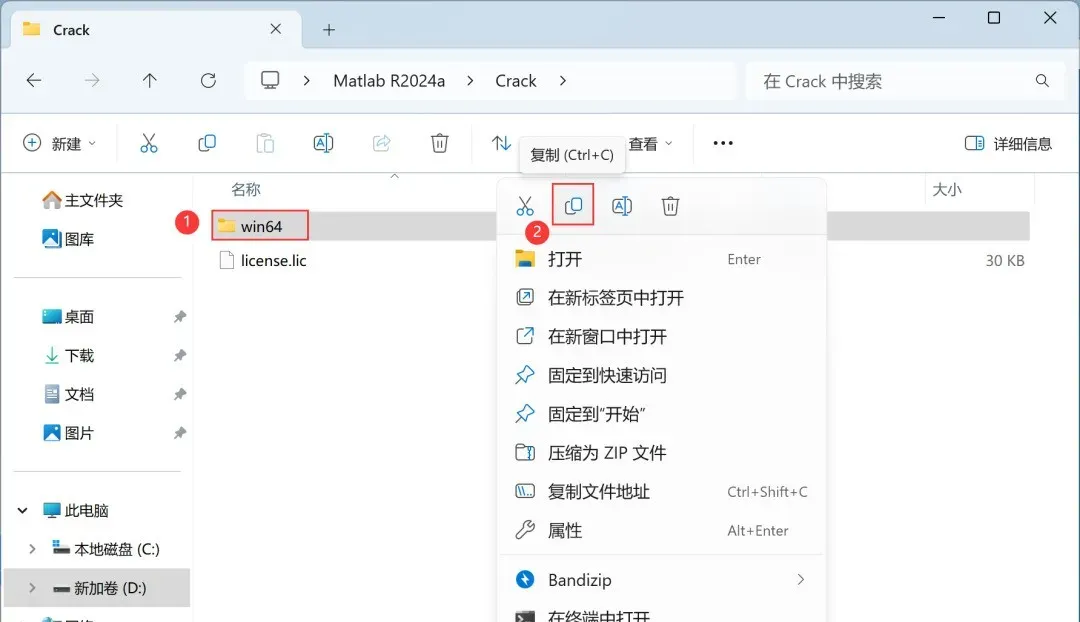Screen dimensions: 1080x622
Task: Expand the 新加卷 (D:) drive node
Action: pyautogui.click(x=32, y=588)
